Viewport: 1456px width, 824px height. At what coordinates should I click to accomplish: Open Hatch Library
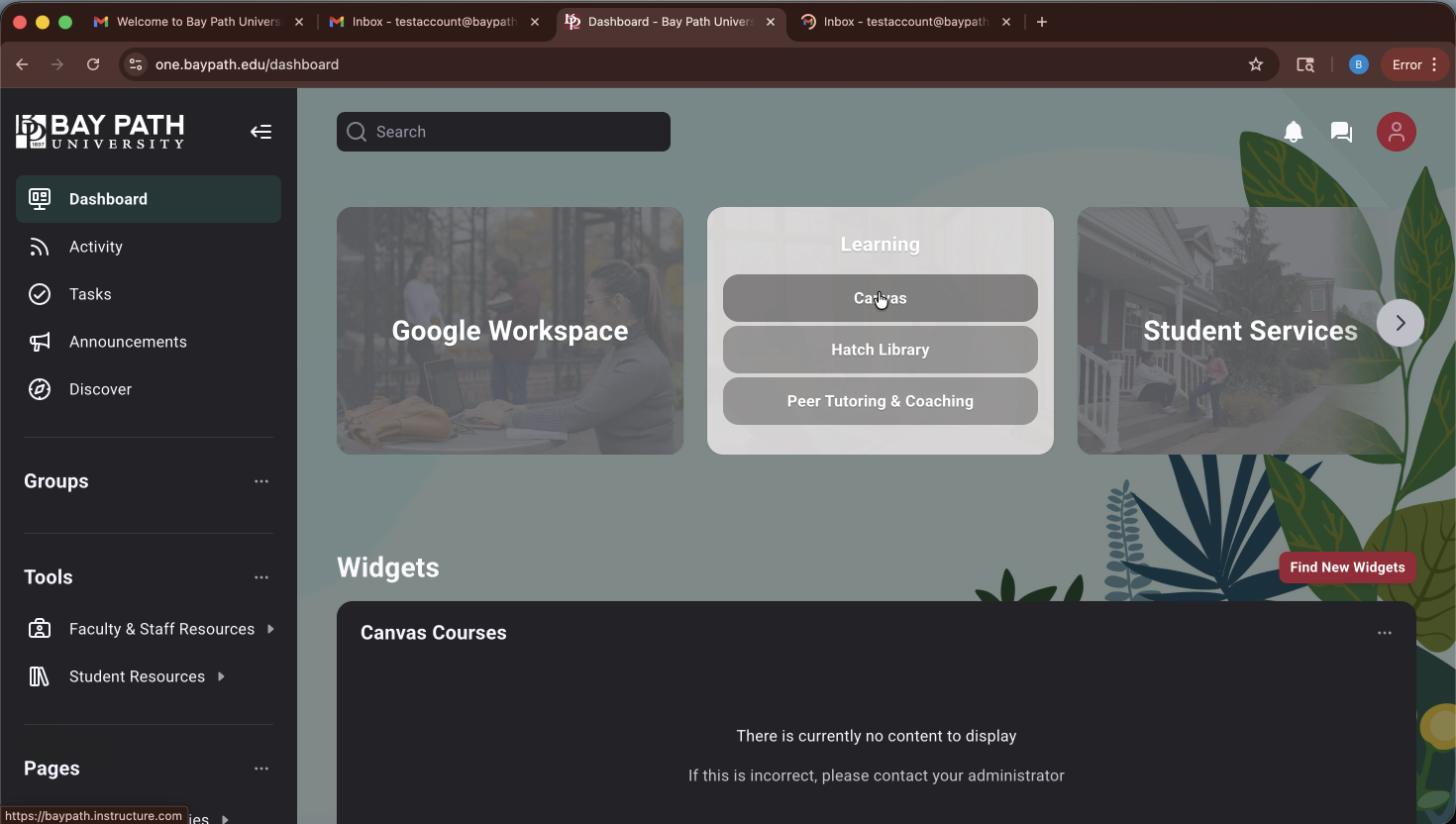(x=880, y=350)
